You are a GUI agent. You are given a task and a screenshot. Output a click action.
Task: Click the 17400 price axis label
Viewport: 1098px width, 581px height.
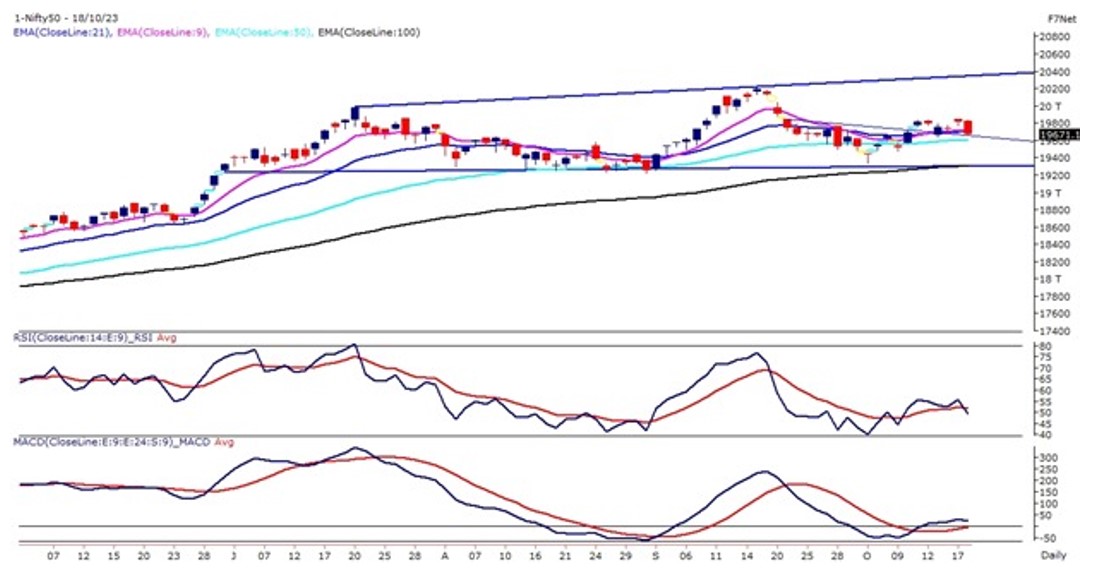[1056, 331]
